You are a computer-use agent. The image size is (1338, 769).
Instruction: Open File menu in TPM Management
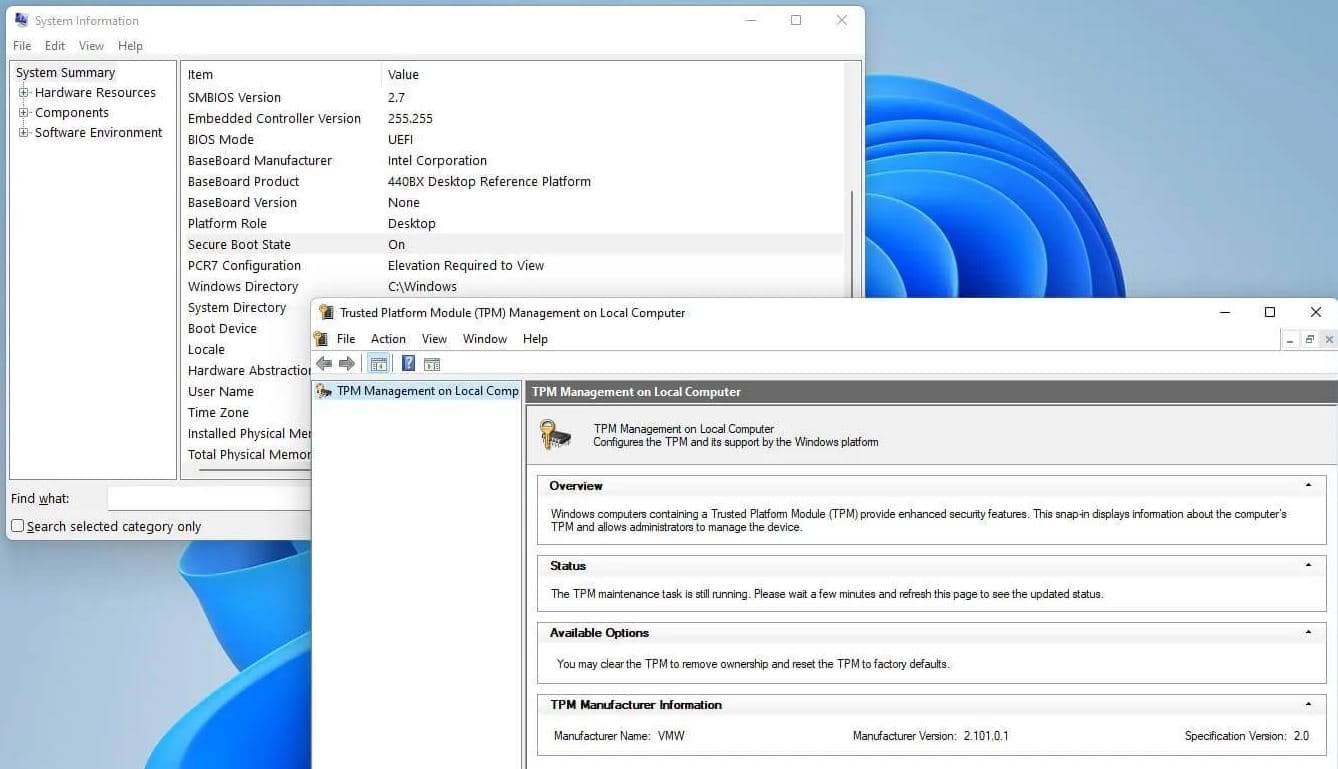tap(346, 339)
